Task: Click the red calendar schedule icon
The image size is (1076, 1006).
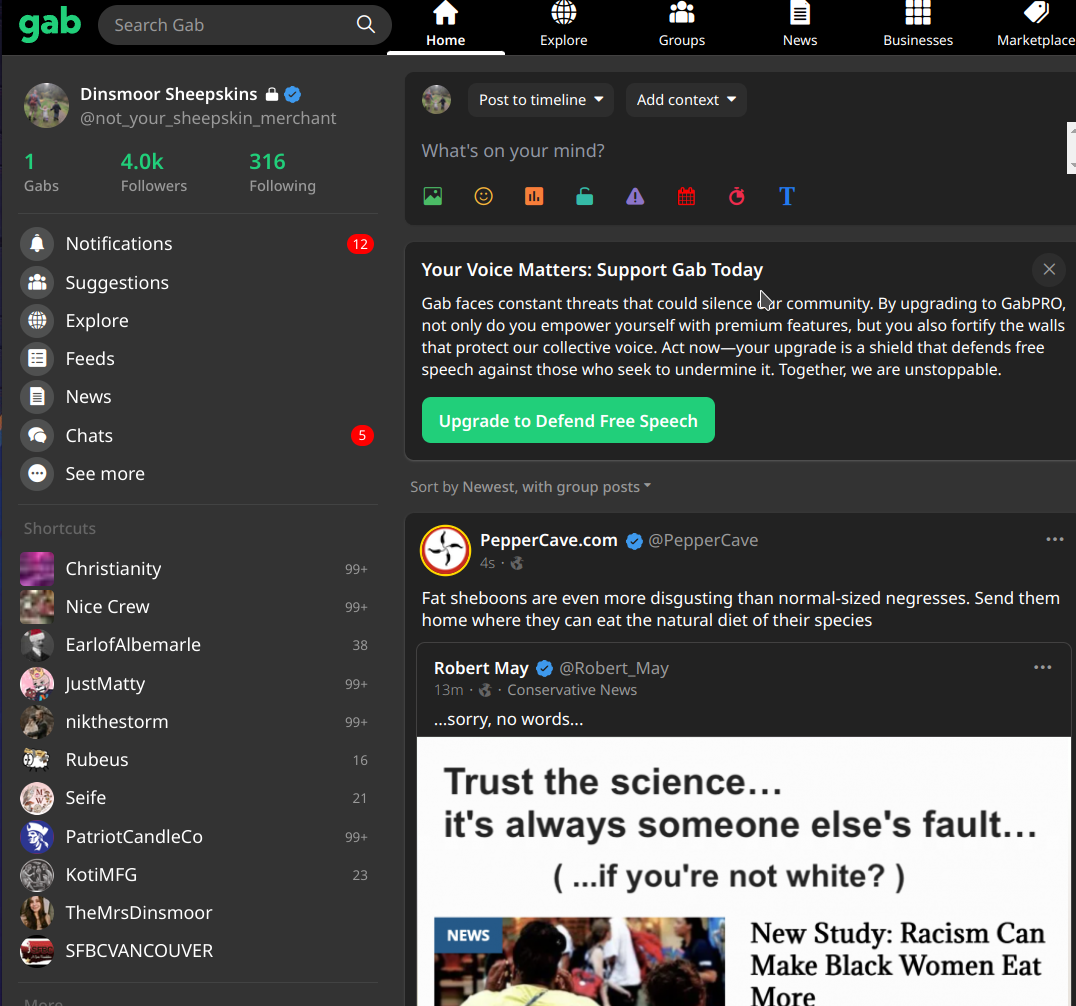Action: pos(686,196)
